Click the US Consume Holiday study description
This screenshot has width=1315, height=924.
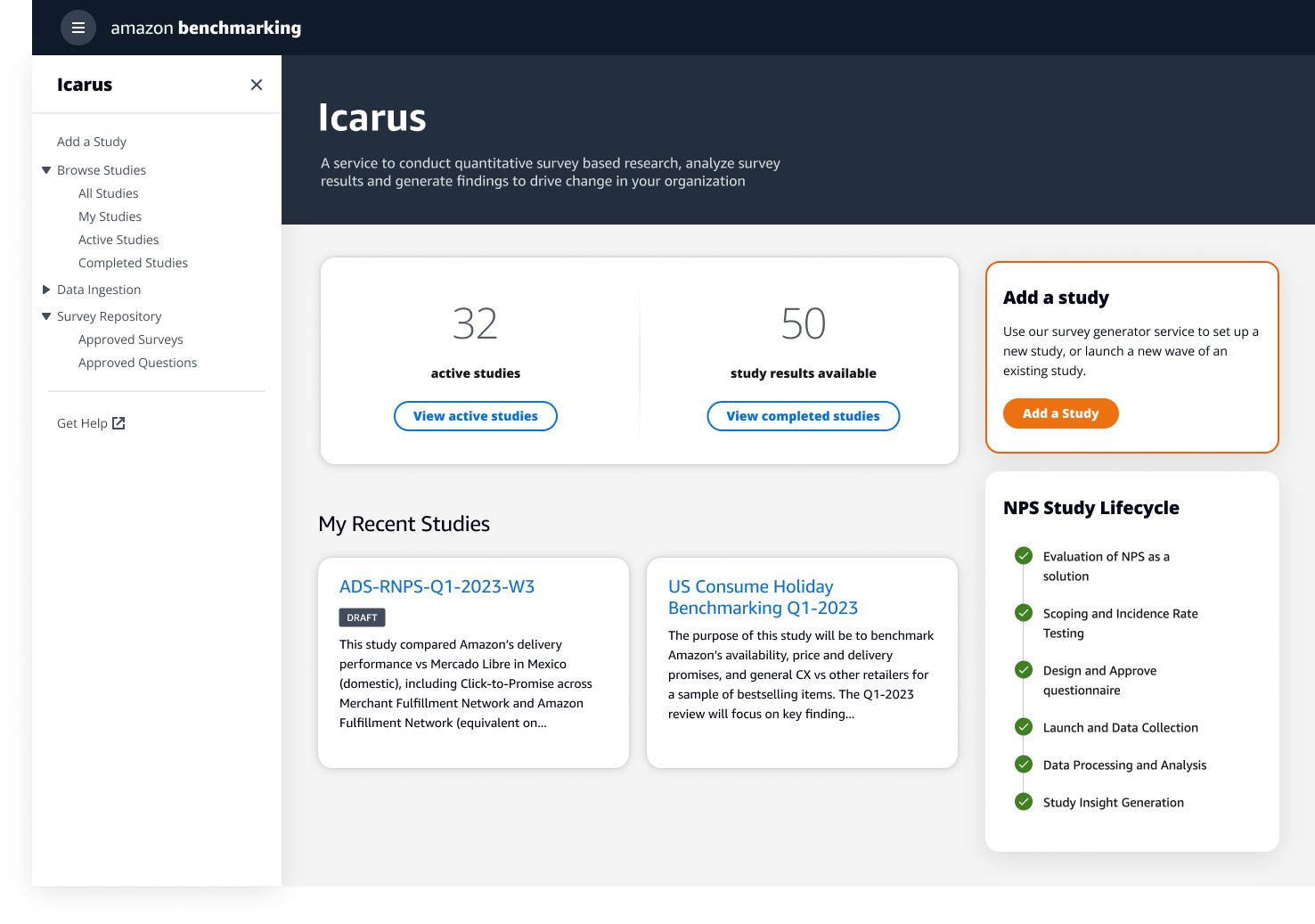point(801,675)
